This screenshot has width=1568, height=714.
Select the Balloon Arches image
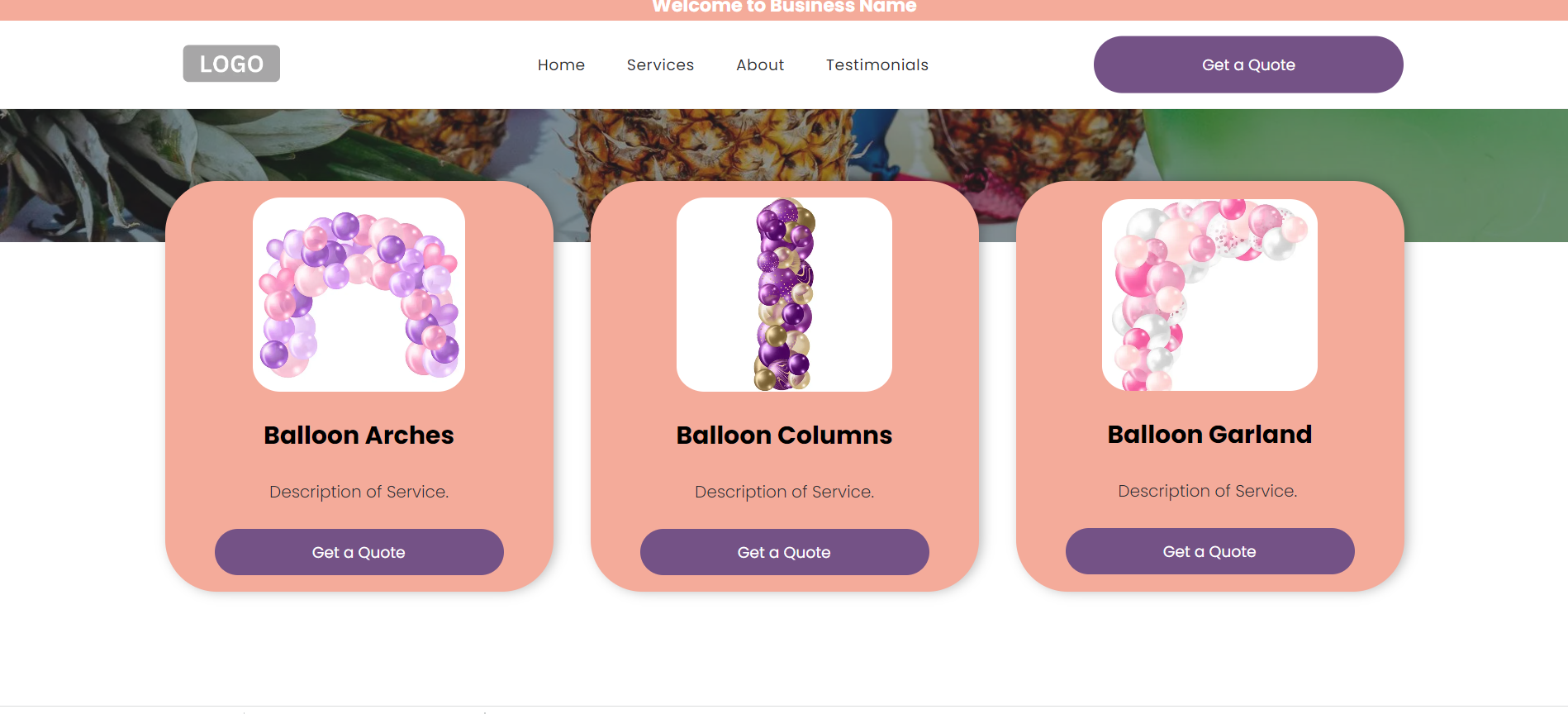[359, 294]
